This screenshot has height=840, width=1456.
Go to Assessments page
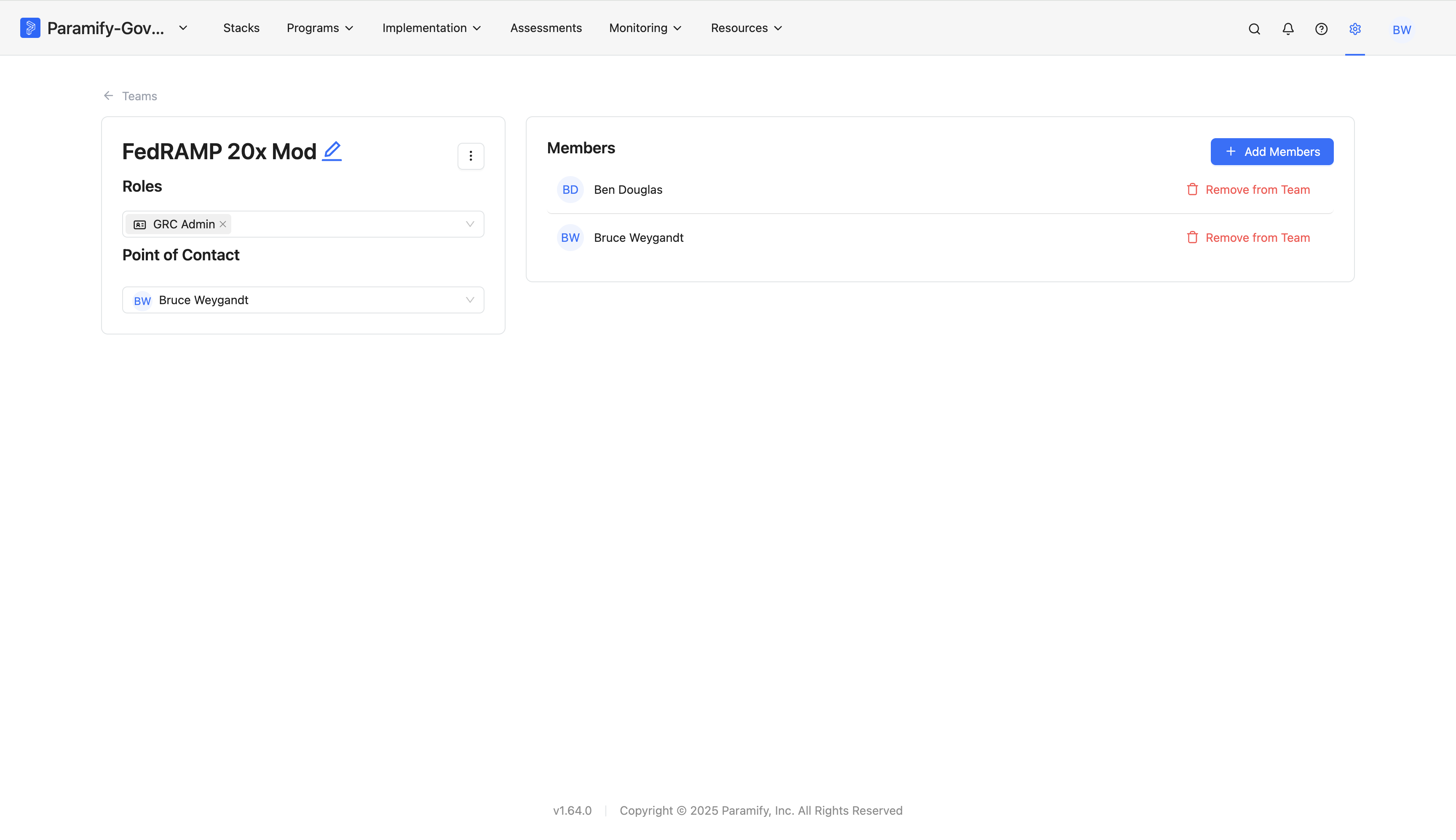pos(546,28)
